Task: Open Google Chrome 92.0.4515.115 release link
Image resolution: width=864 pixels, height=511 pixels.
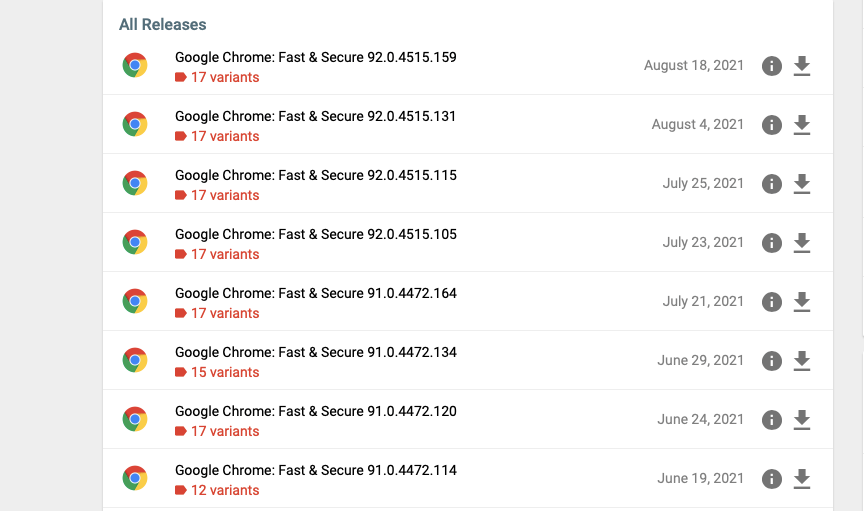Action: coord(316,175)
